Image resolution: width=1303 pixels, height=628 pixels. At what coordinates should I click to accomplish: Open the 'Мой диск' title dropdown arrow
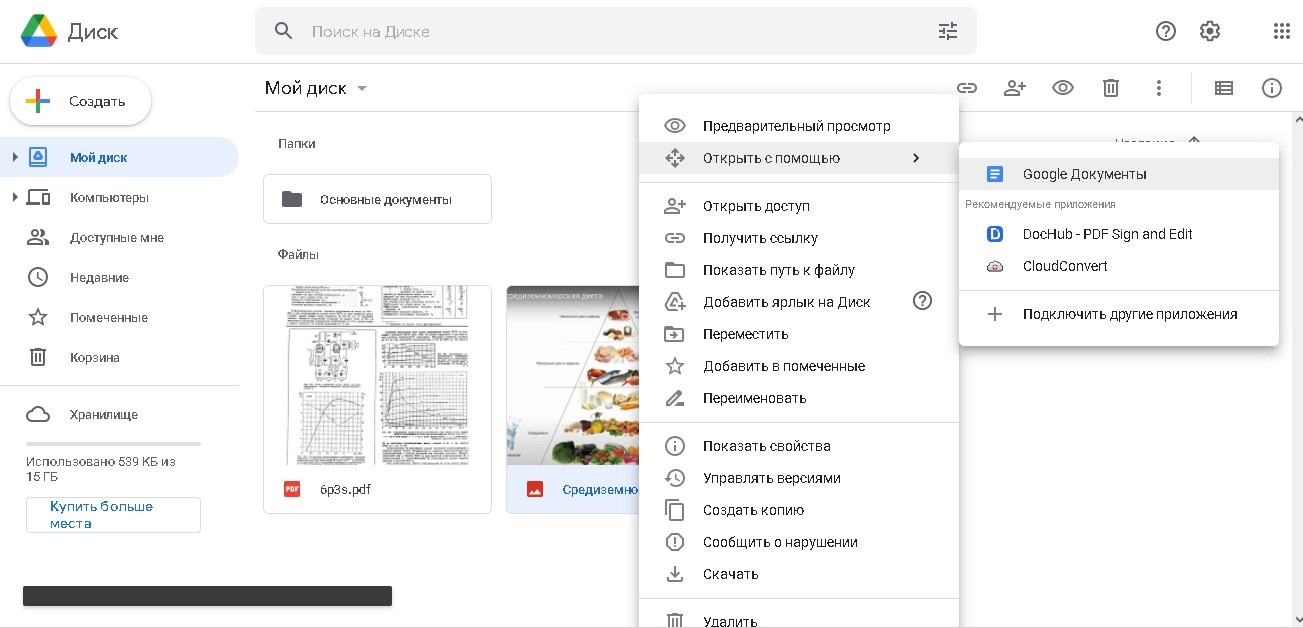pyautogui.click(x=362, y=89)
